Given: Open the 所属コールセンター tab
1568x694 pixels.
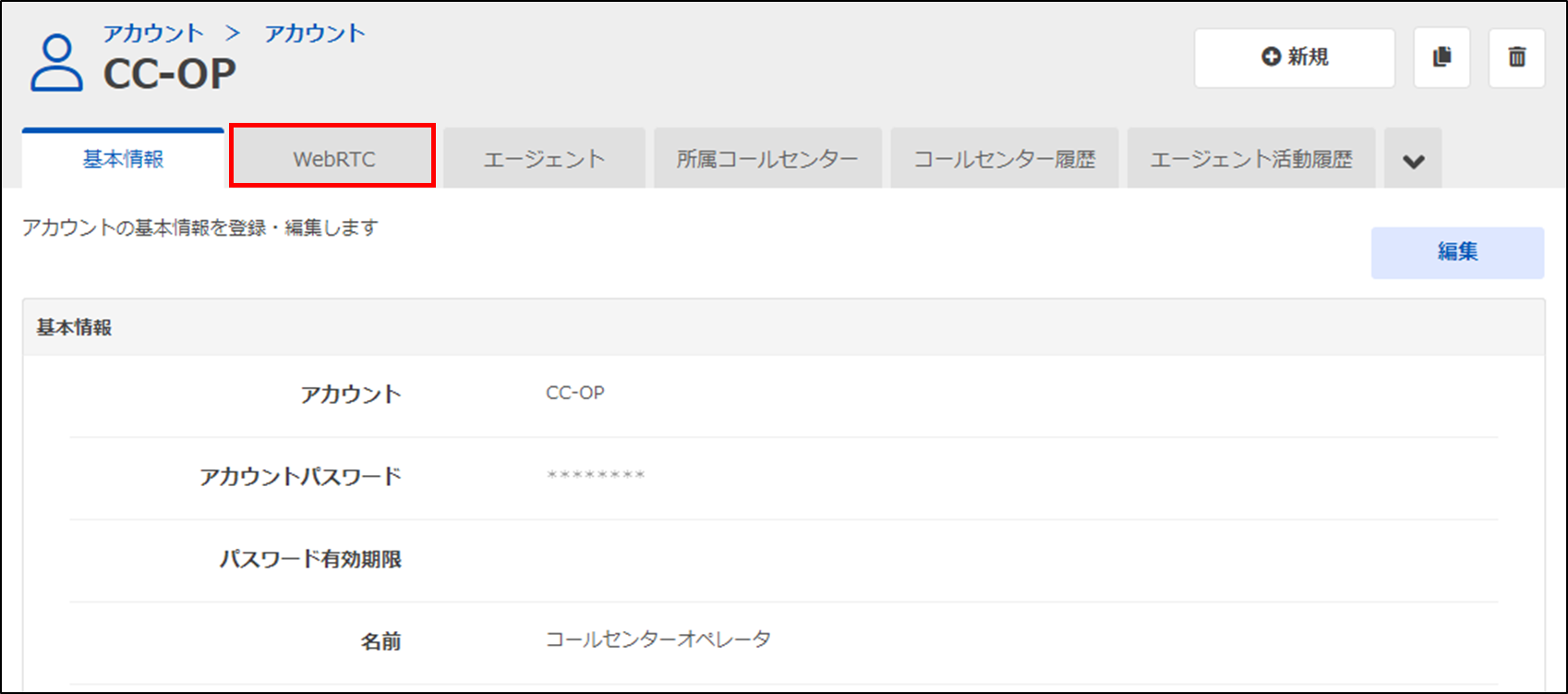Looking at the screenshot, I should 767,159.
